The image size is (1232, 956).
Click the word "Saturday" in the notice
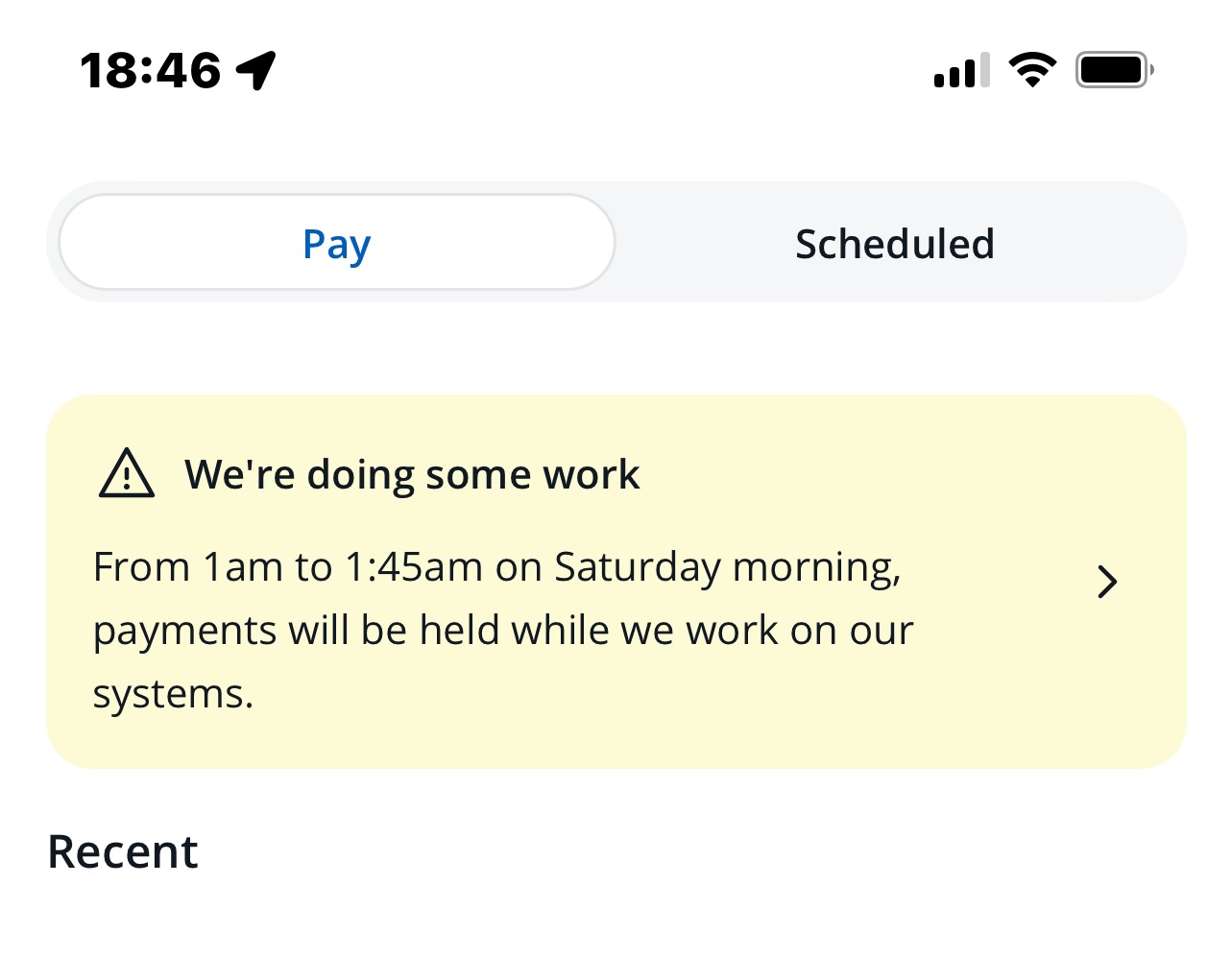point(637,567)
